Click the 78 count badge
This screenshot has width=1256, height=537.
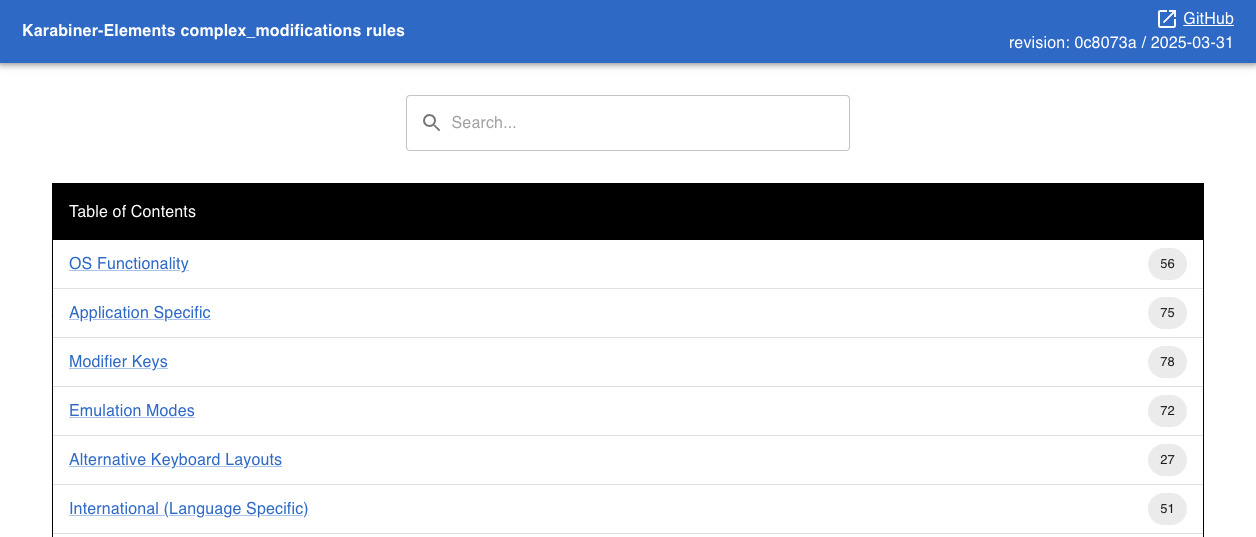(x=1167, y=362)
